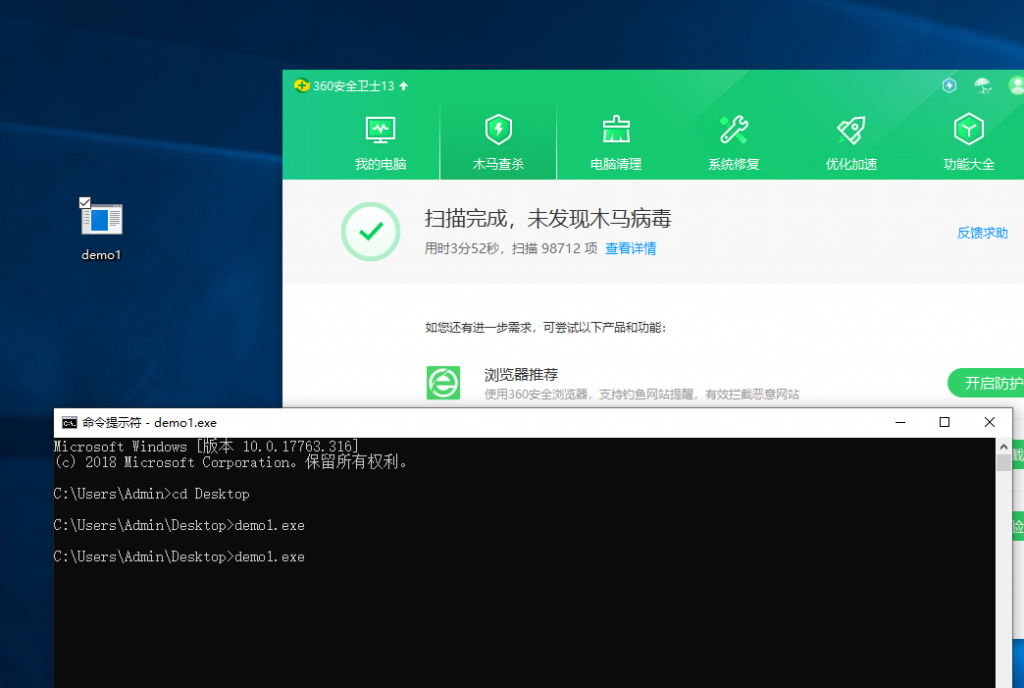The width and height of the screenshot is (1024, 688).
Task: Open the blue hexagon membership icon
Action: pos(948,85)
